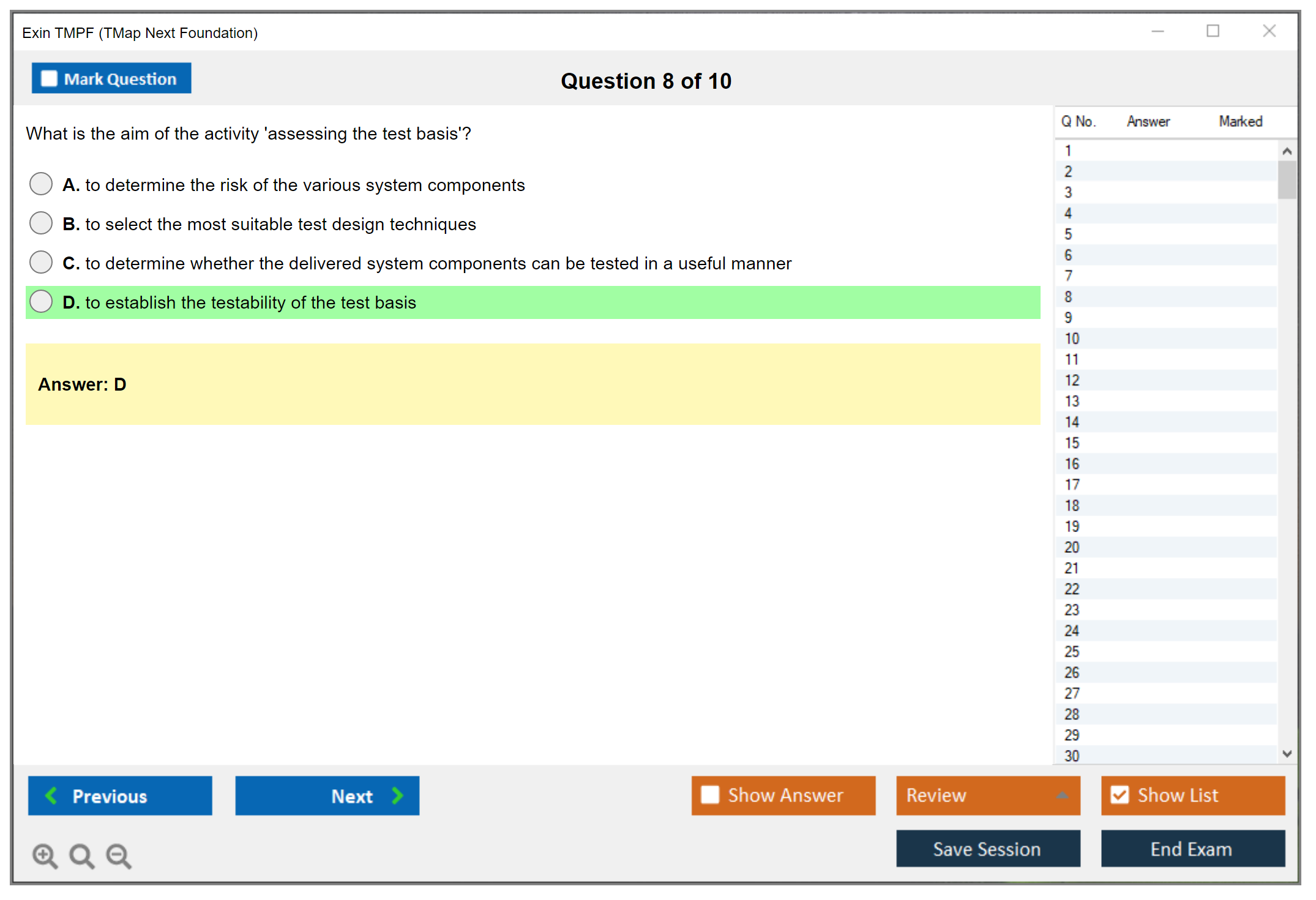Select answer option A radio button
1316x900 pixels.
[41, 184]
